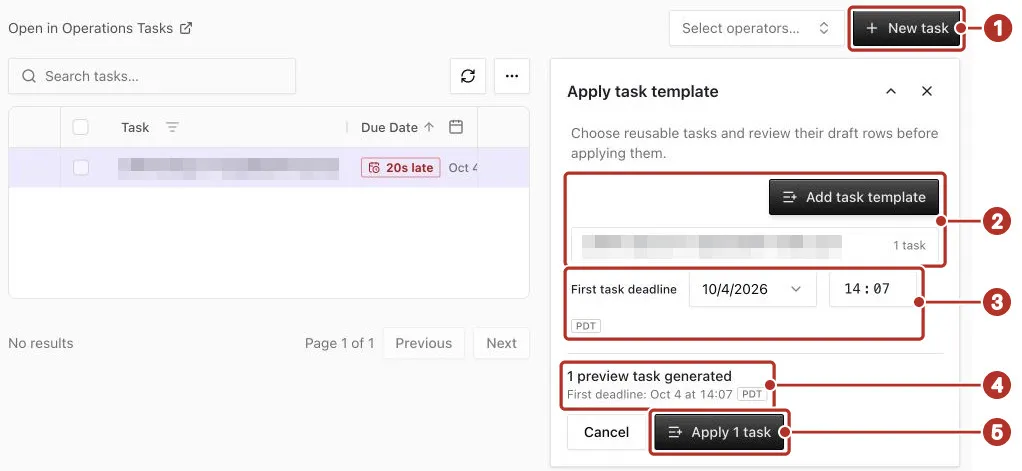The width and height of the screenshot is (1022, 471).
Task: Open the Due Date calendar icon
Action: click(x=456, y=127)
